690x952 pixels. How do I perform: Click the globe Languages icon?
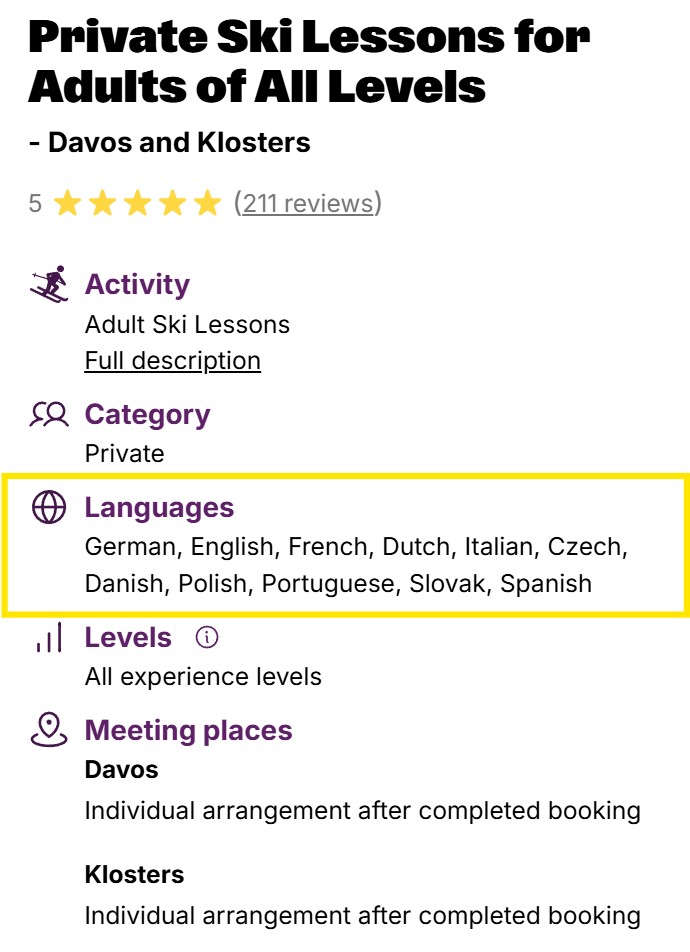(49, 508)
